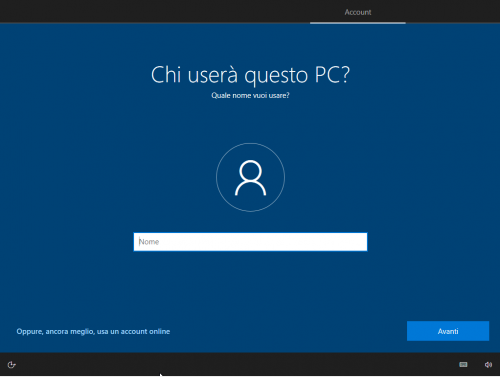Open the volume speaker icon

tap(488, 365)
